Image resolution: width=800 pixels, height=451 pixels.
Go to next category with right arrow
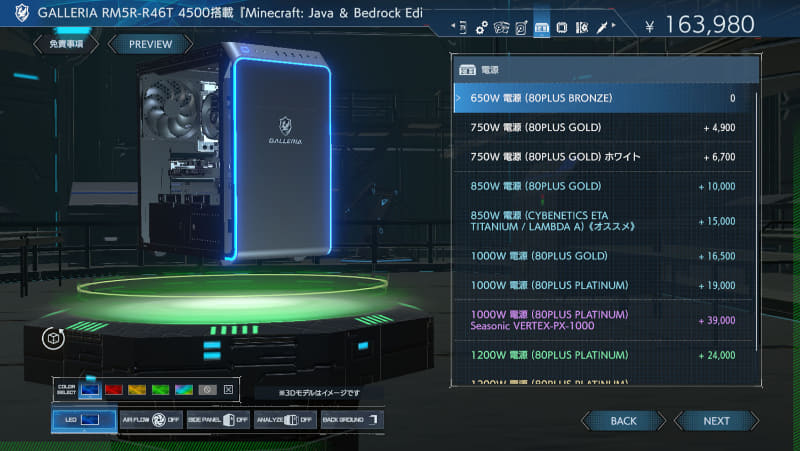click(x=614, y=25)
